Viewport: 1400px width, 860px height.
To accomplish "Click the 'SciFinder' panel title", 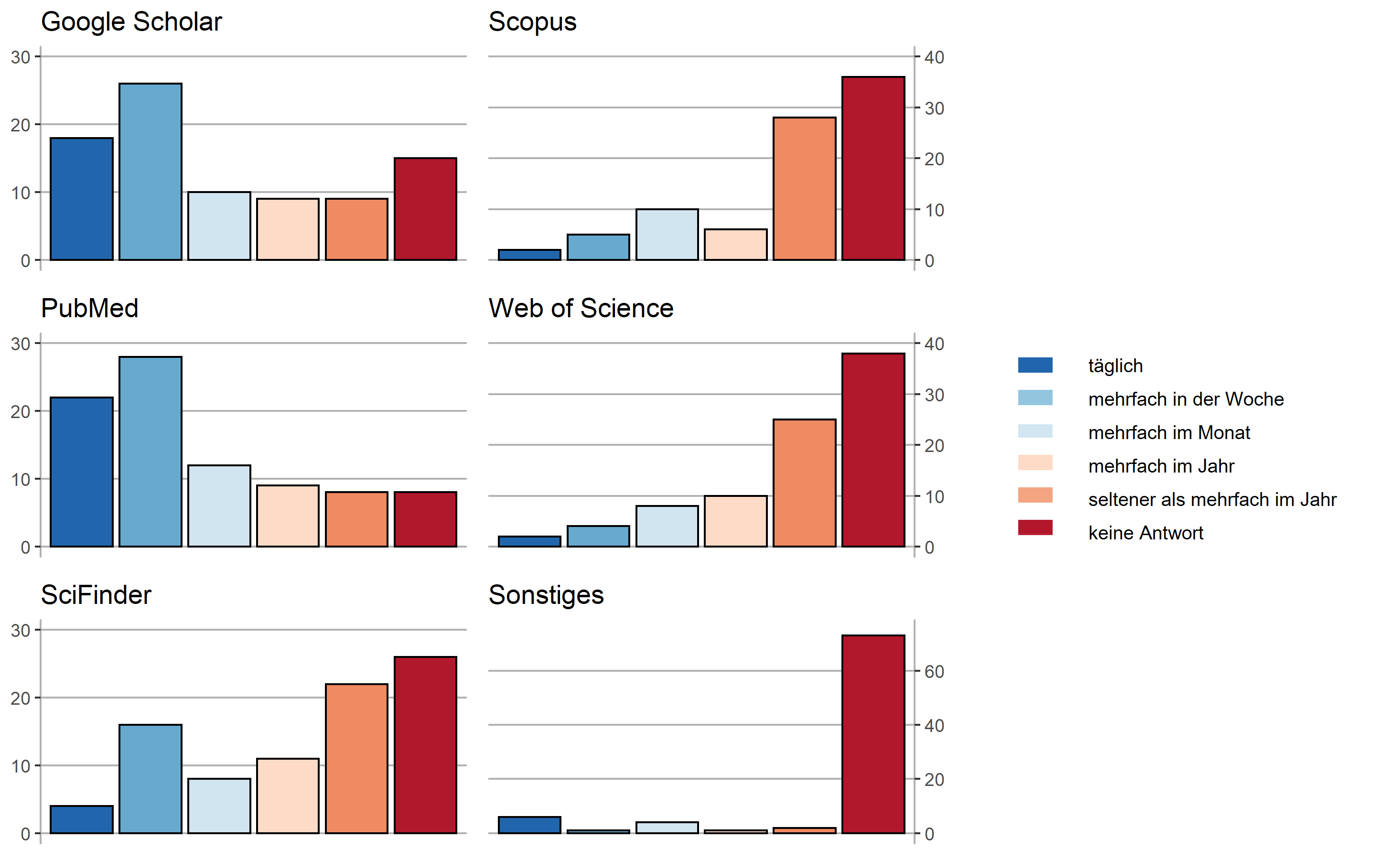I will pos(96,595).
